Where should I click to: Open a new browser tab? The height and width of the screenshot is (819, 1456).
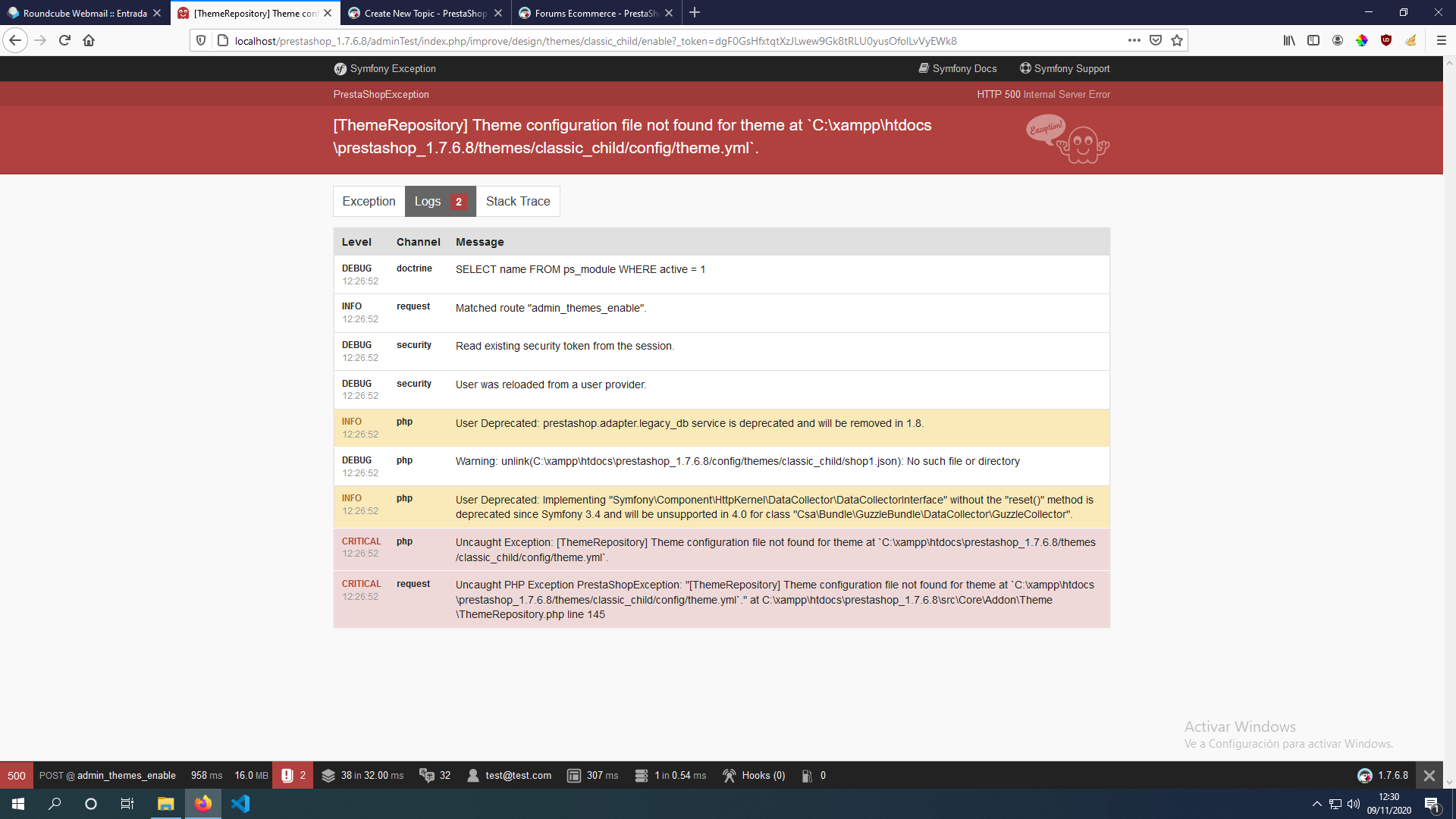[695, 13]
